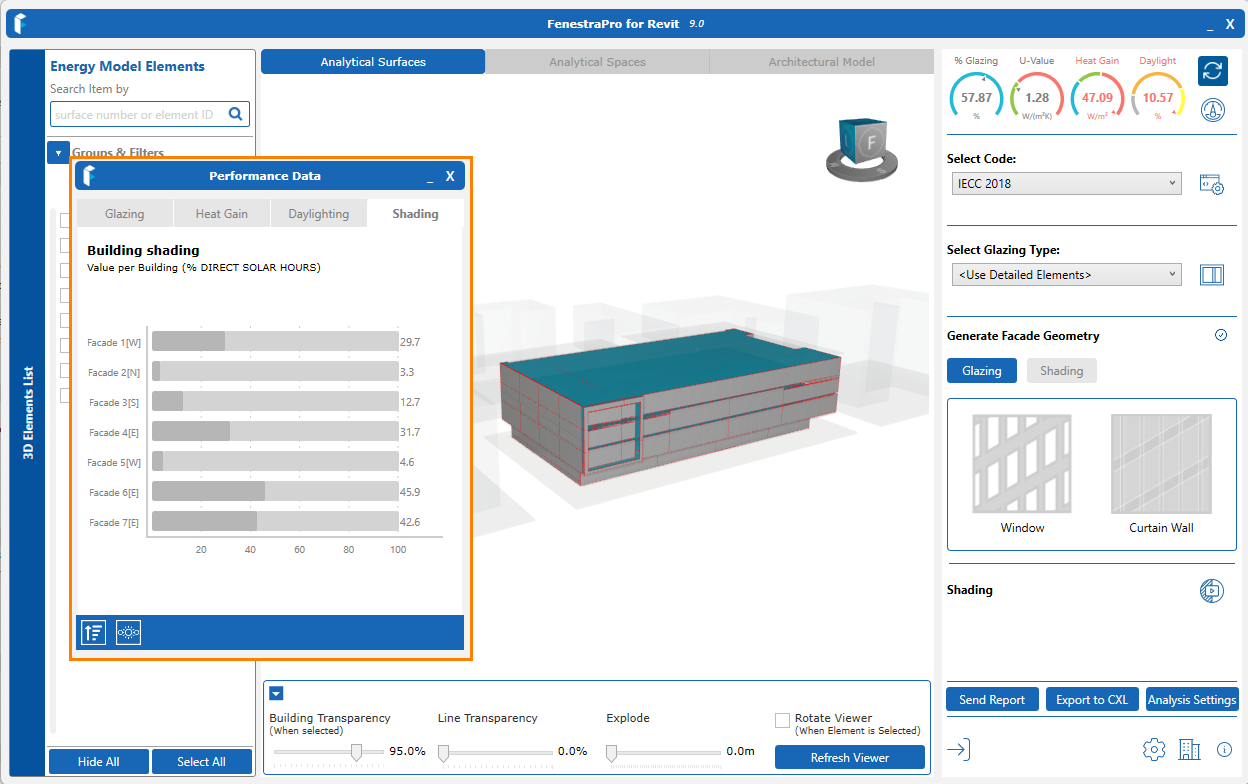Screen dimensions: 1248x784
Task: Open the info icon at bottom right
Action: [x=1224, y=749]
